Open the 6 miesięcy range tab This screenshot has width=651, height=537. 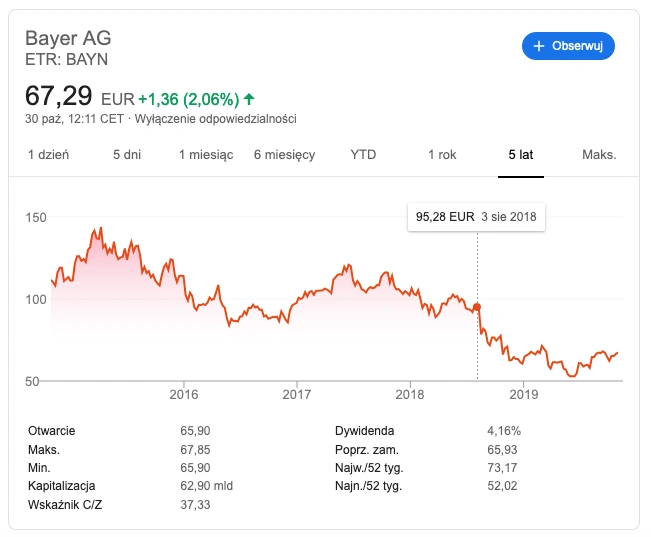click(284, 155)
